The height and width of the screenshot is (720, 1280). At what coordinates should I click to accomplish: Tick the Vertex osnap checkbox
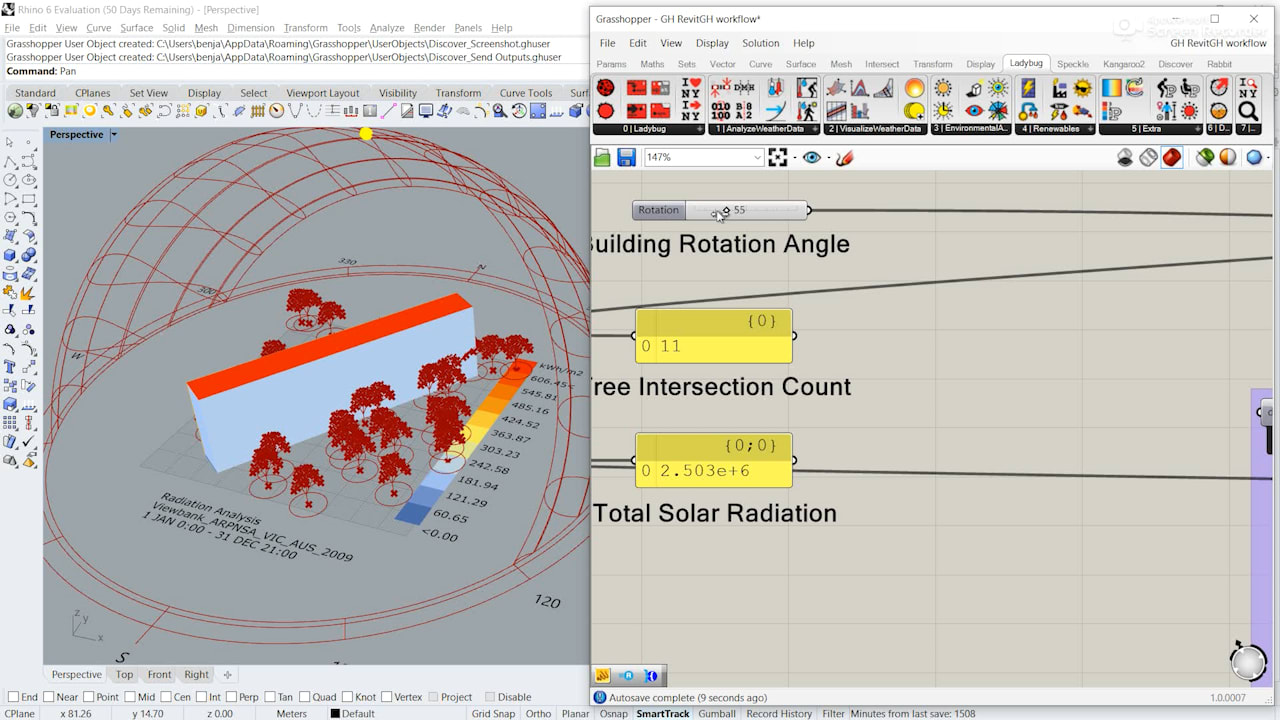pyautogui.click(x=386, y=697)
